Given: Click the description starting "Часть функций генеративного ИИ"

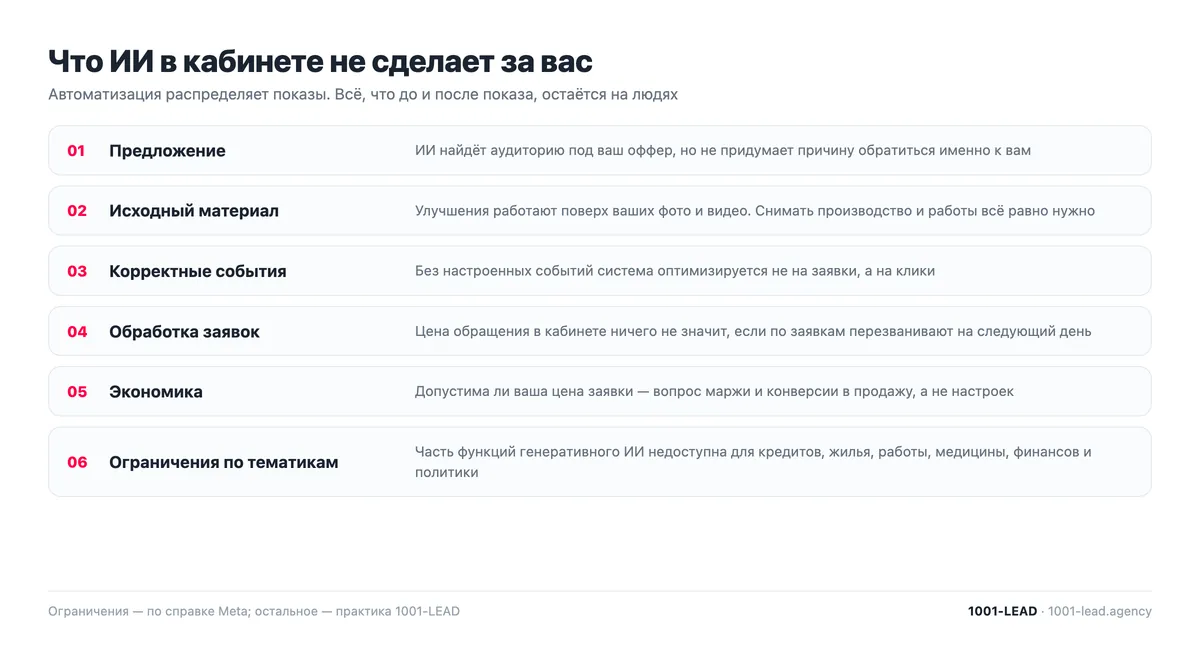Looking at the screenshot, I should coord(753,462).
